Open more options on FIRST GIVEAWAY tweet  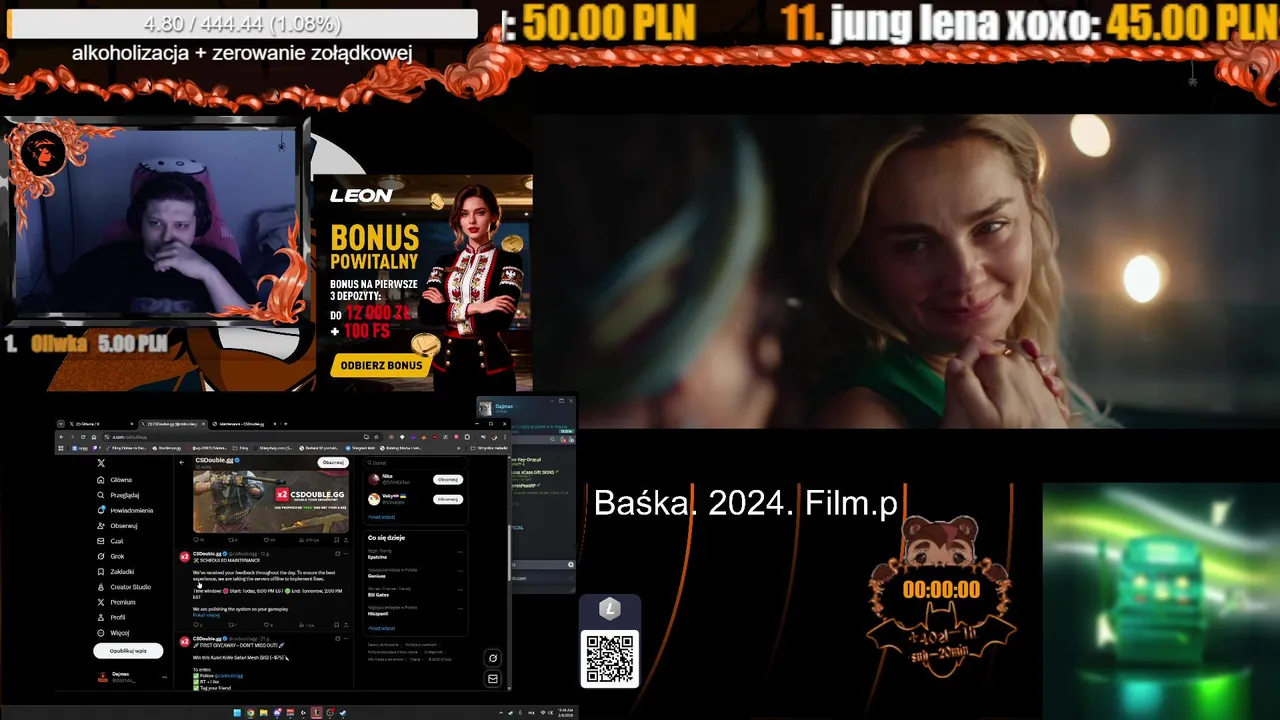[346, 638]
